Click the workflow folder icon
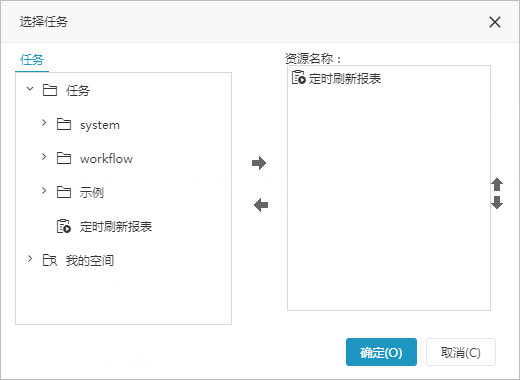 pyautogui.click(x=64, y=158)
